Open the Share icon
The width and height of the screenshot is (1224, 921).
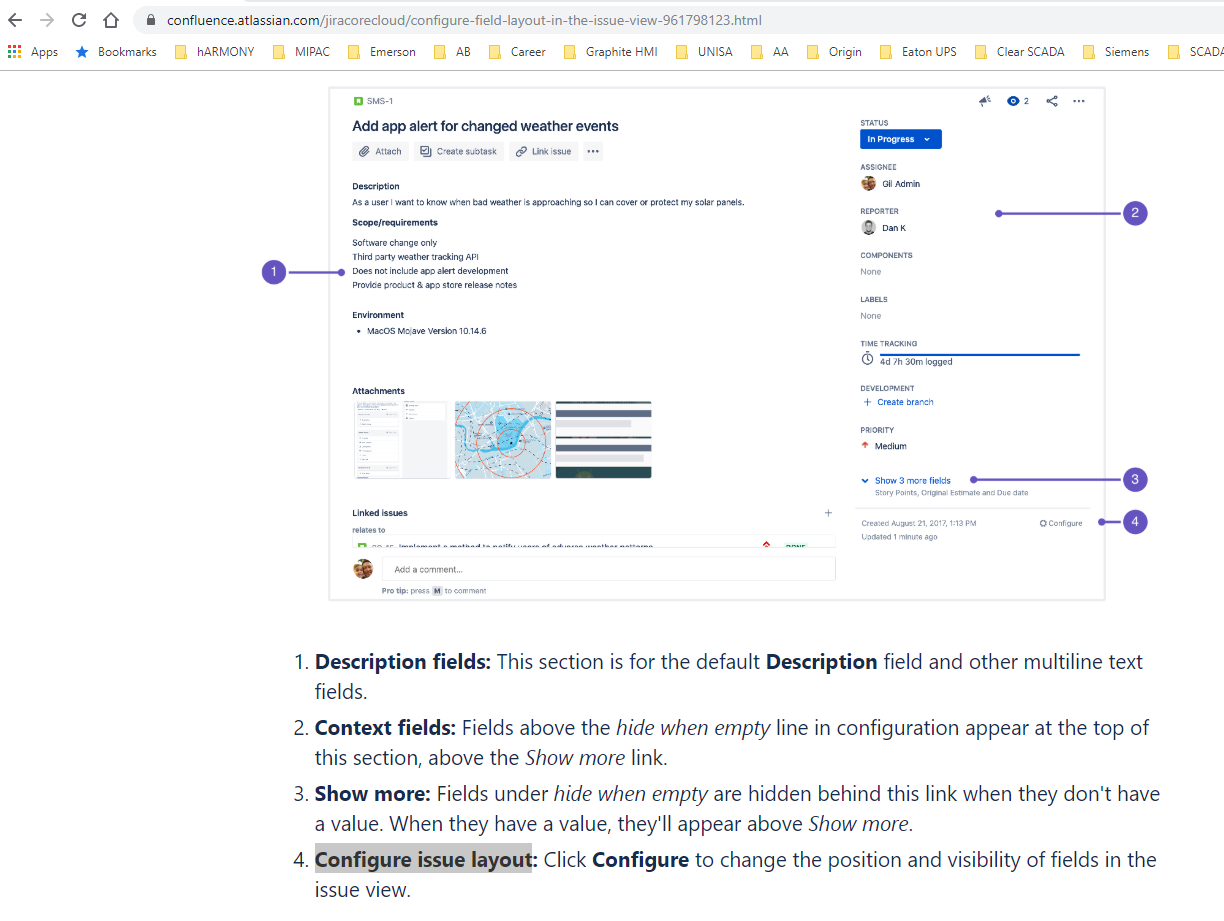click(1051, 101)
